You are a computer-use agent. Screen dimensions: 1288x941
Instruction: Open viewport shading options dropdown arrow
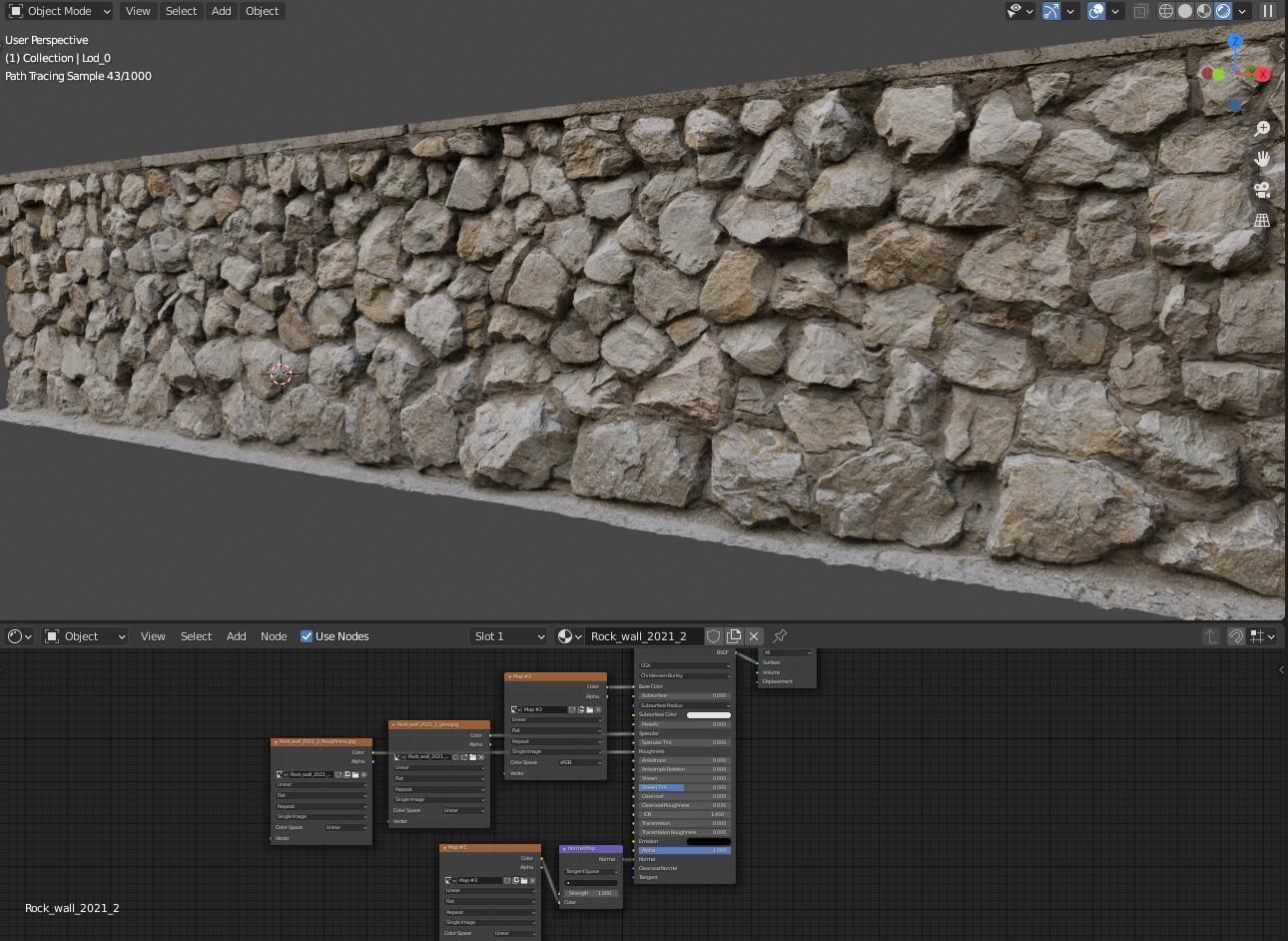[x=1242, y=11]
